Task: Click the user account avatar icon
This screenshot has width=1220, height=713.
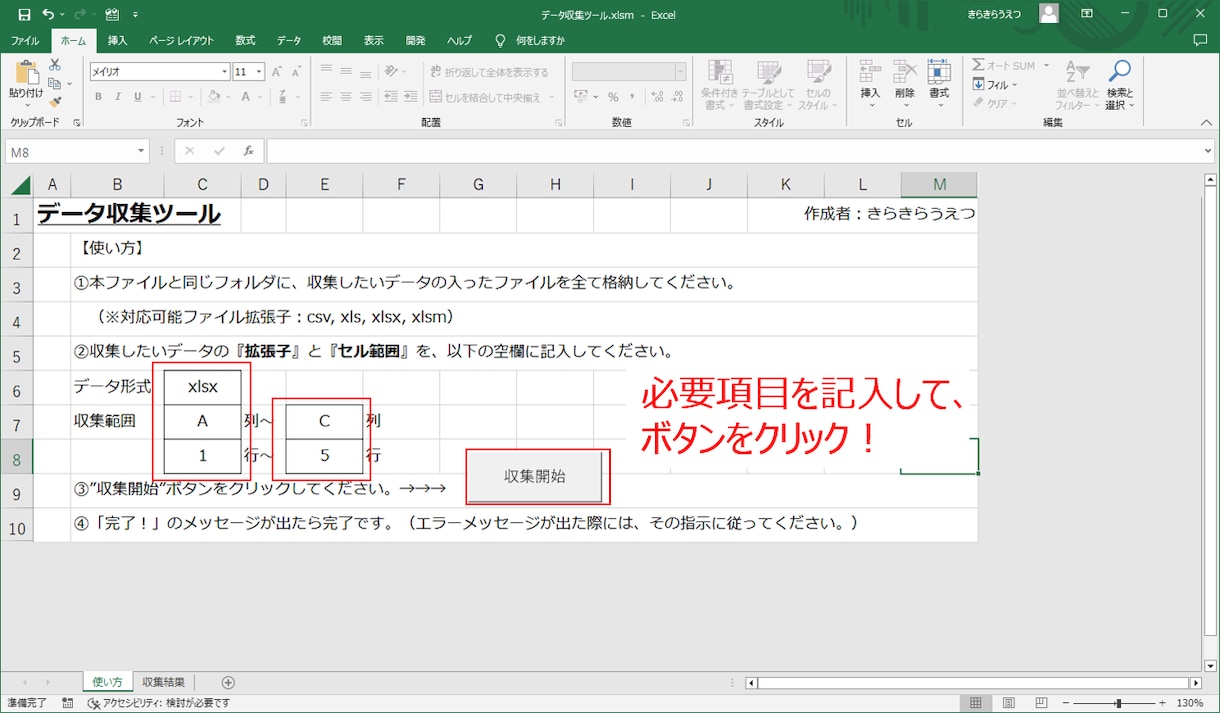Action: point(1049,14)
